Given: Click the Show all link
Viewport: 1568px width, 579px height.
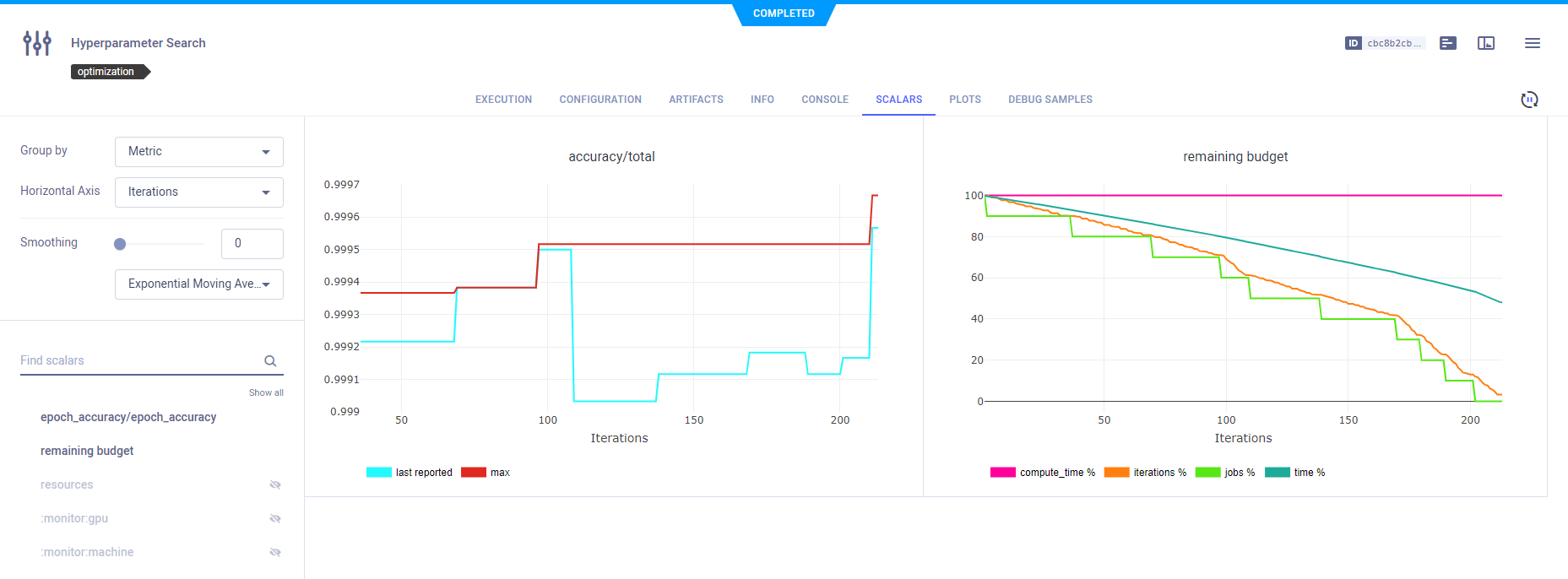Looking at the screenshot, I should click(266, 392).
